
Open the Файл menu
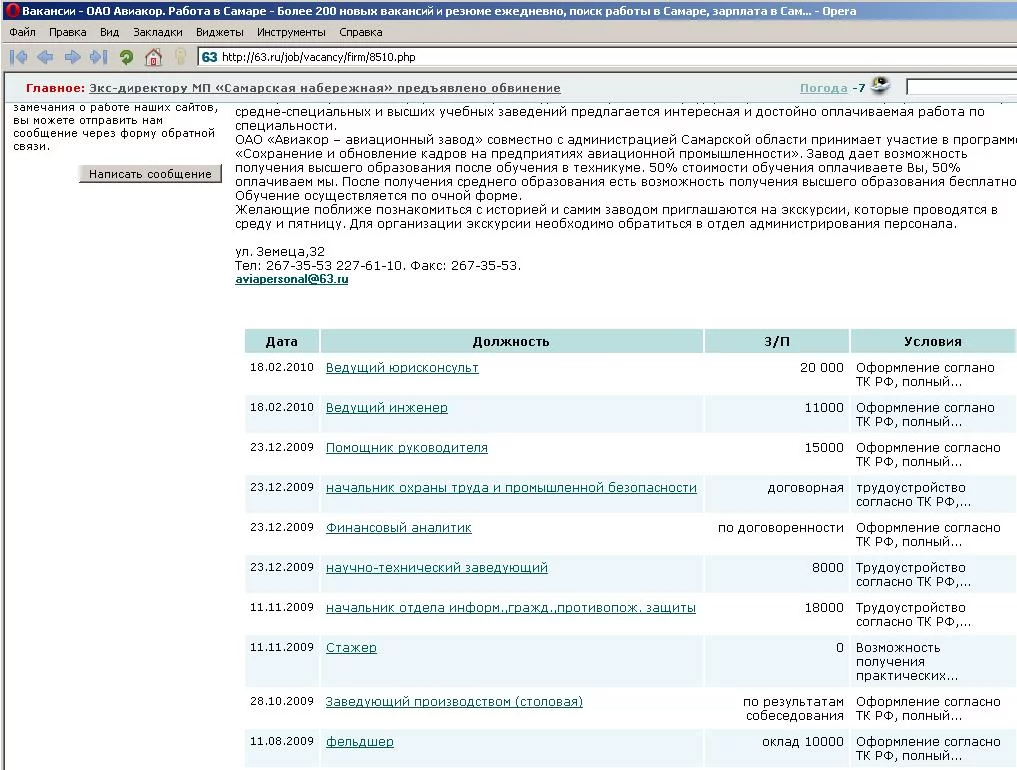[22, 32]
